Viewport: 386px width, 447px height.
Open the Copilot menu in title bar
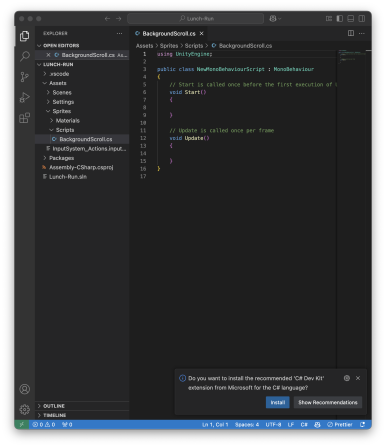(x=275, y=19)
